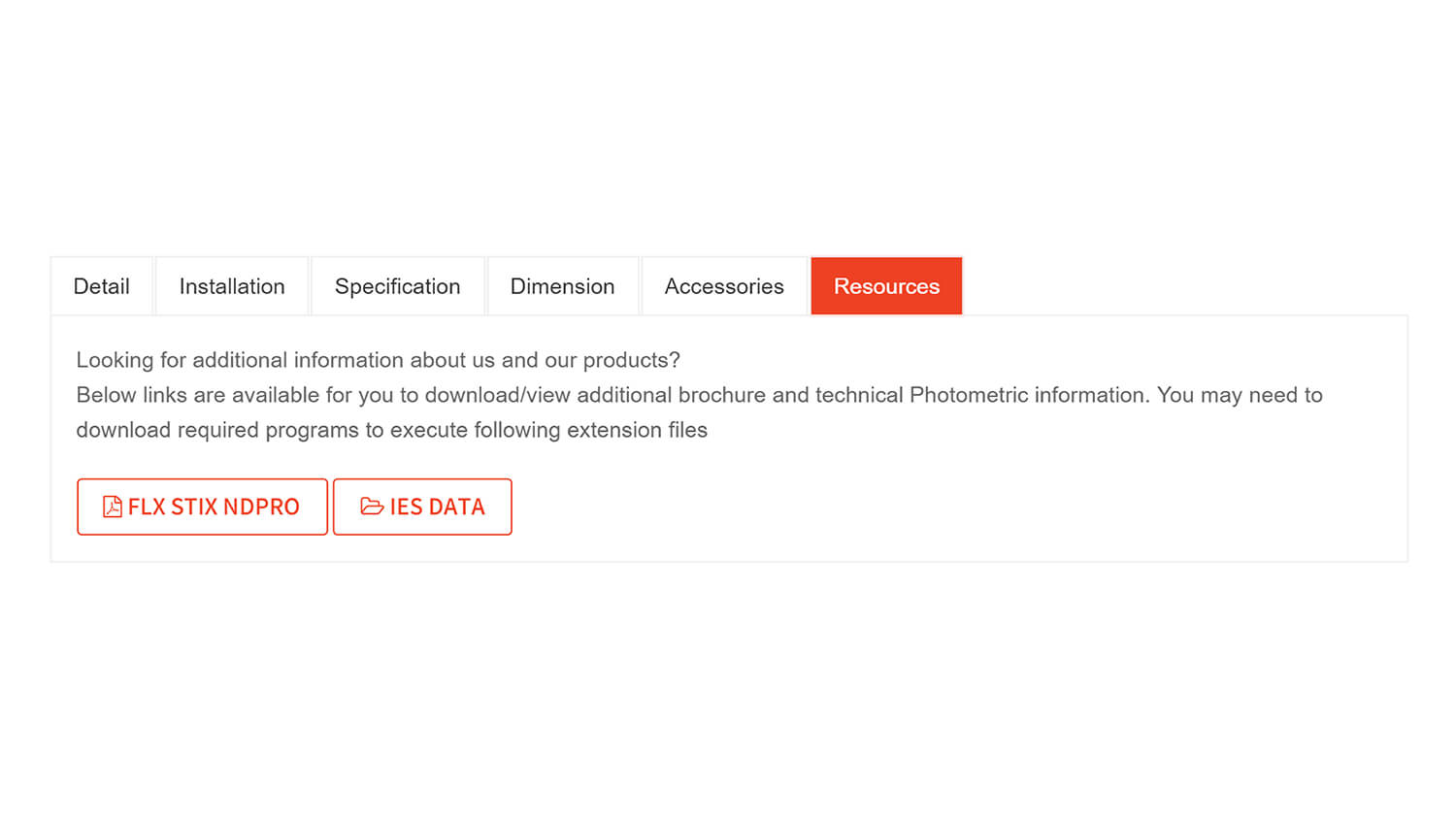Click the 'Looking for additional information' sentence
The width and height of the screenshot is (1456, 819).
point(379,360)
